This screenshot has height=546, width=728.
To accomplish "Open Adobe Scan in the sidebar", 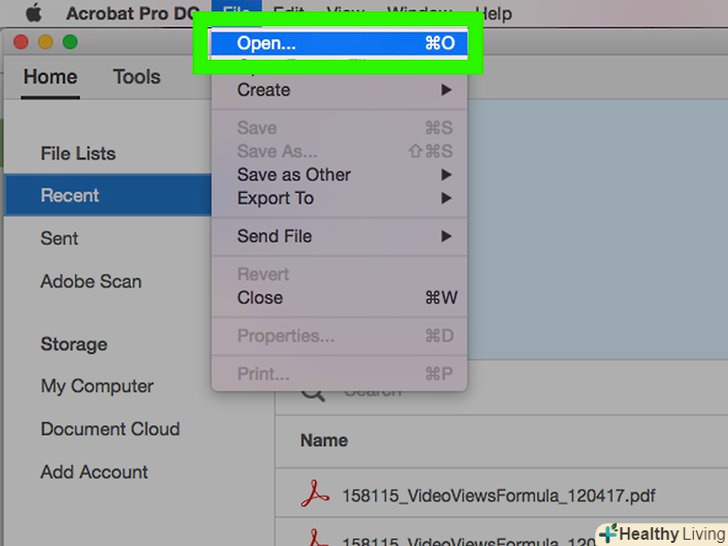I will (91, 281).
